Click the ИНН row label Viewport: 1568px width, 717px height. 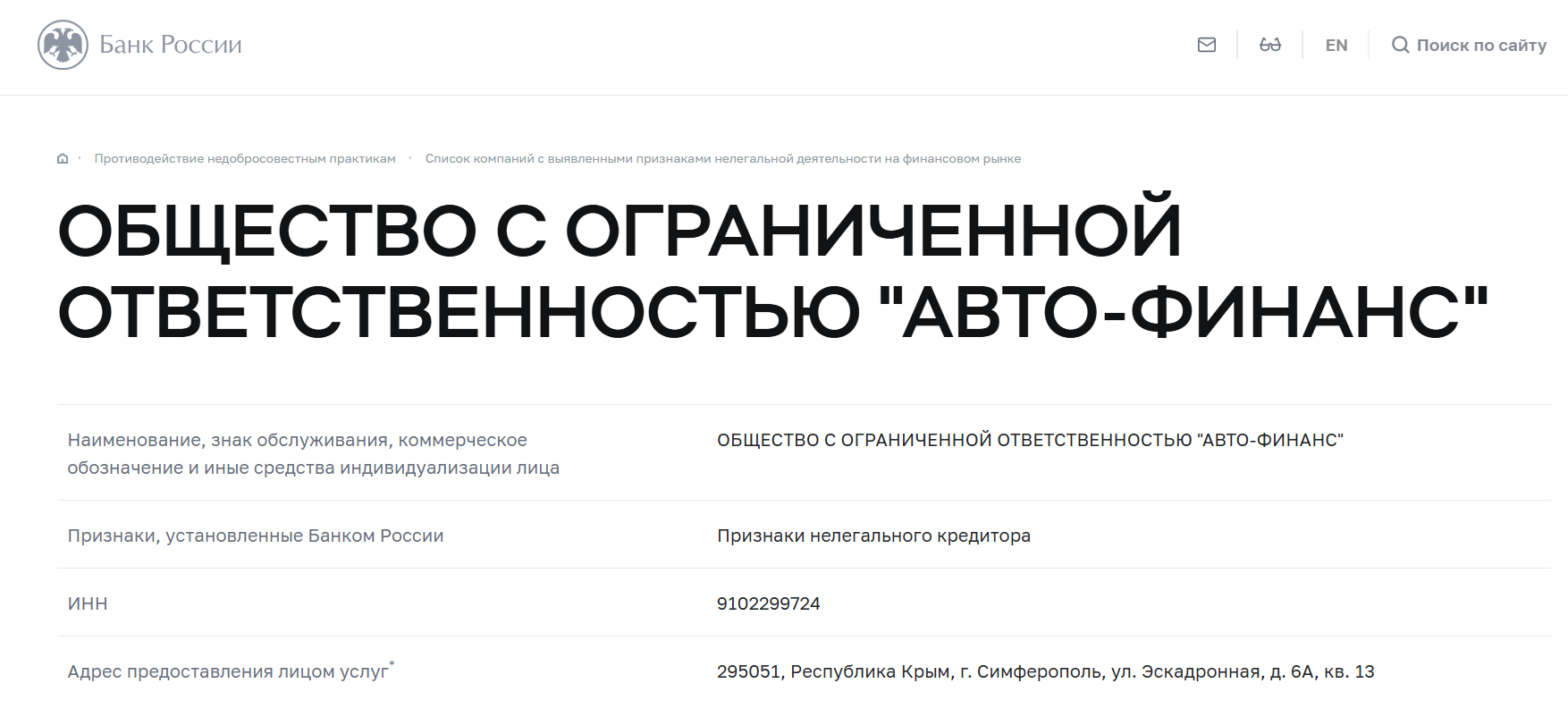[x=88, y=603]
